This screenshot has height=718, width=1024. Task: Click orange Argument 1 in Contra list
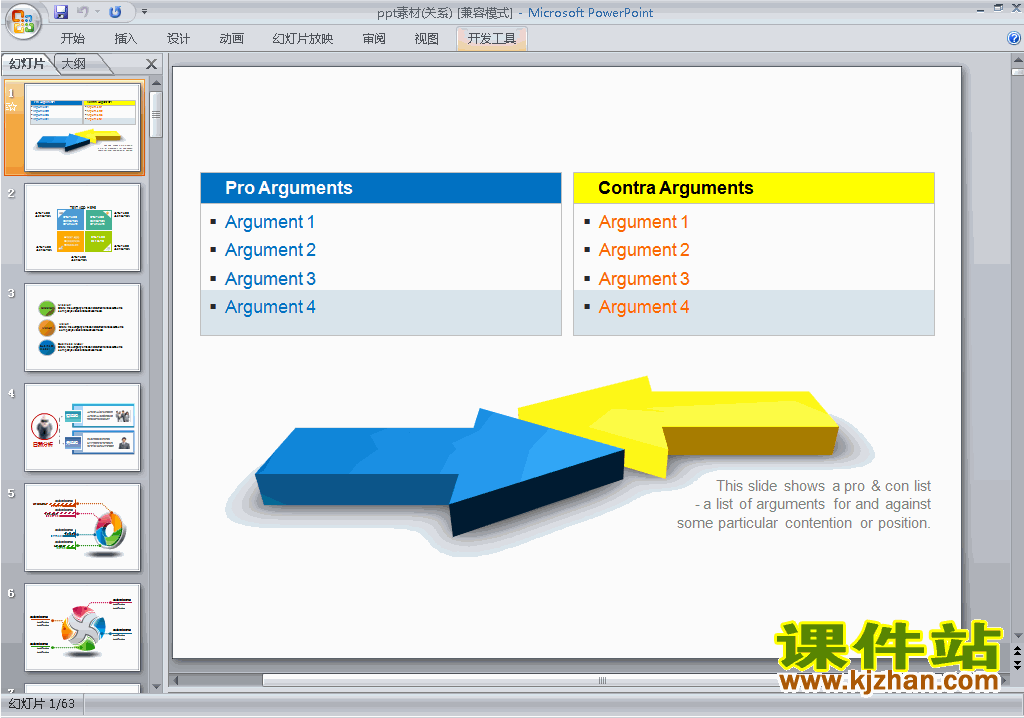643,222
